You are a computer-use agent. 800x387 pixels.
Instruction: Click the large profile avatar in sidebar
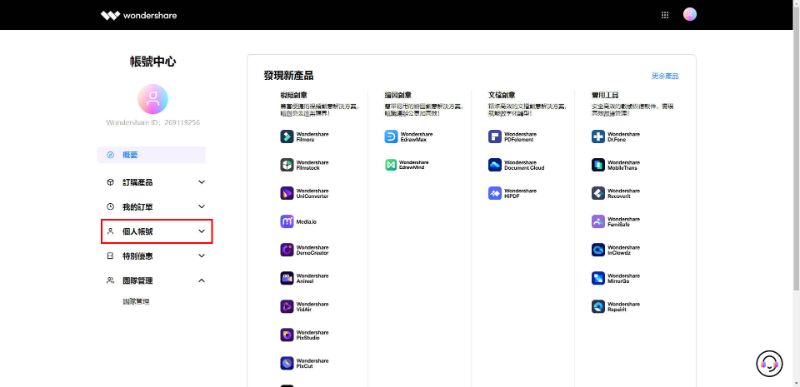click(153, 99)
